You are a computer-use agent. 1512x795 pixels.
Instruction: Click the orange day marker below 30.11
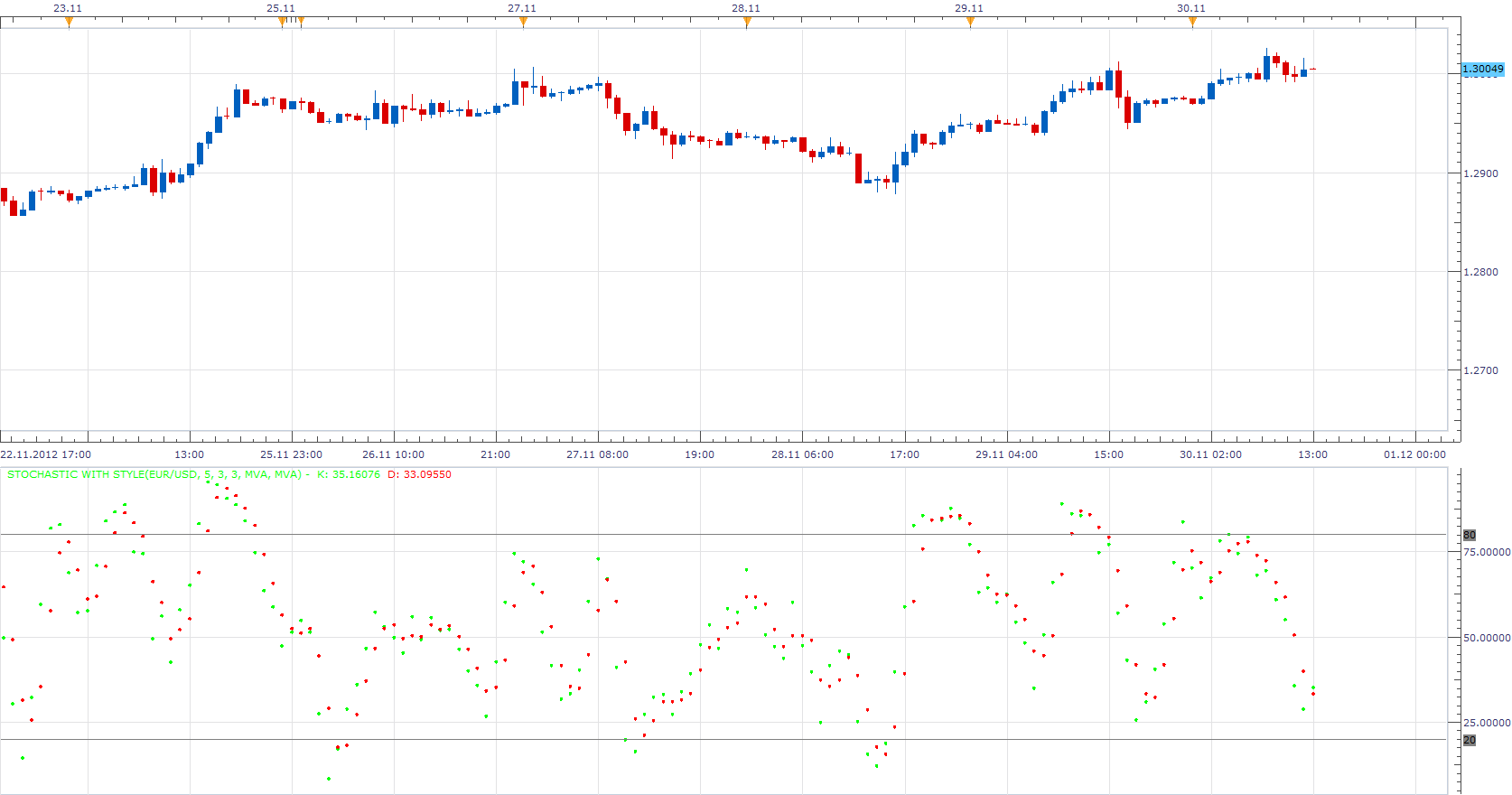pyautogui.click(x=1192, y=23)
